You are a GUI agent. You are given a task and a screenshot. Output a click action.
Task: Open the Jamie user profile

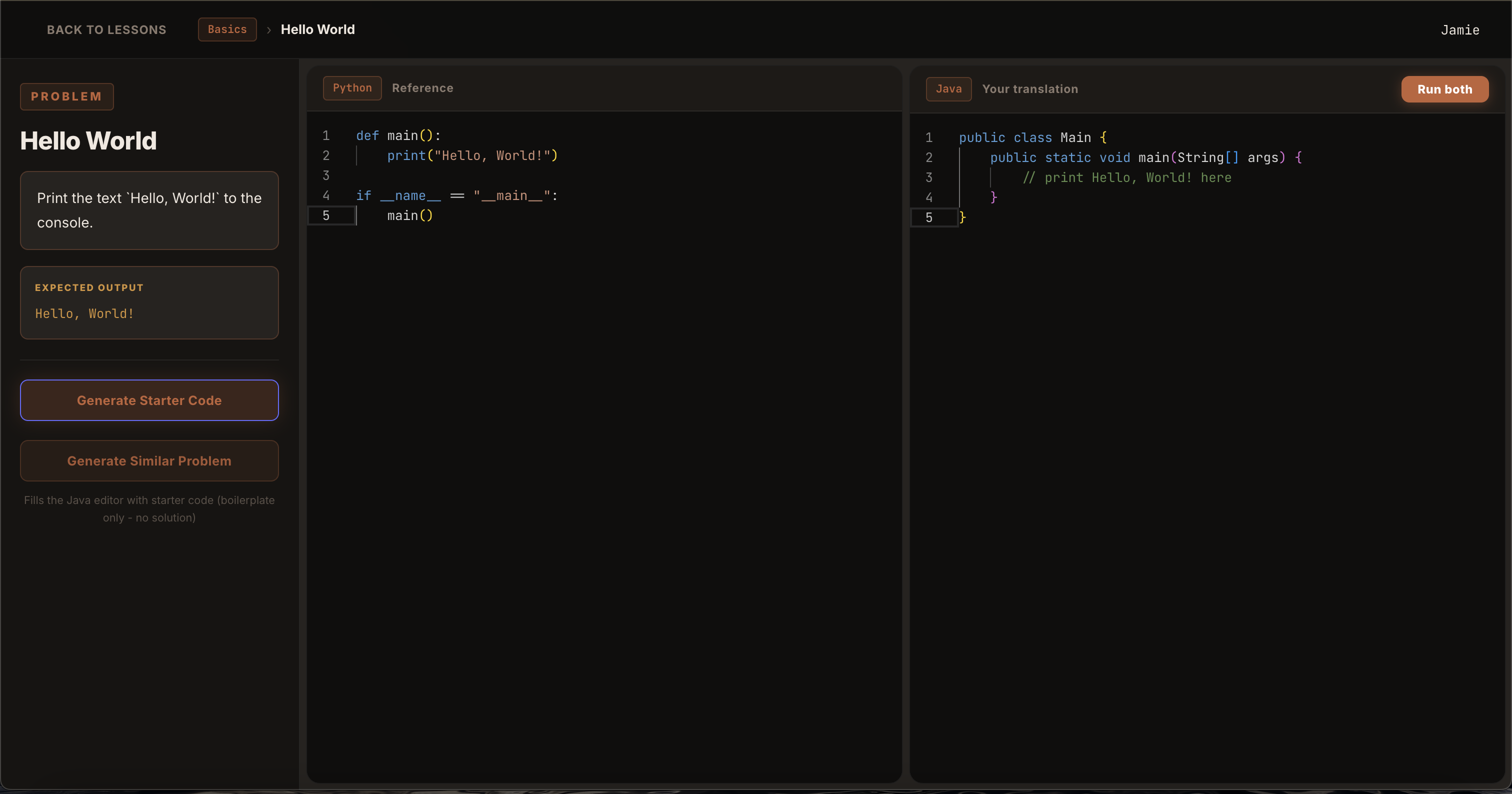[1460, 30]
